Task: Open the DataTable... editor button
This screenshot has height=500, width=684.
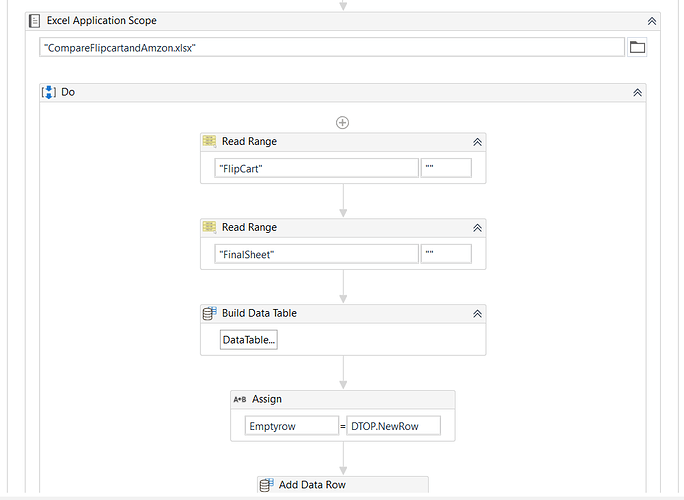Action: [249, 340]
